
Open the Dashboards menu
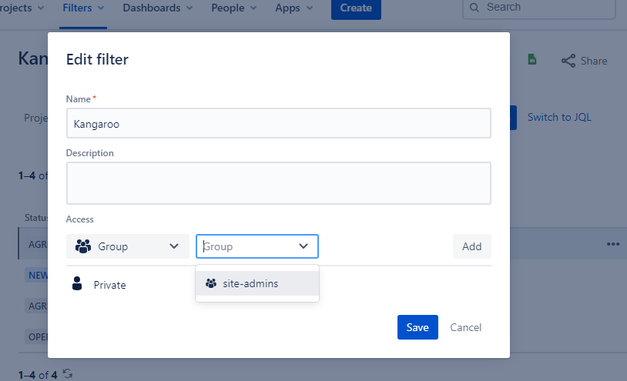(x=158, y=8)
